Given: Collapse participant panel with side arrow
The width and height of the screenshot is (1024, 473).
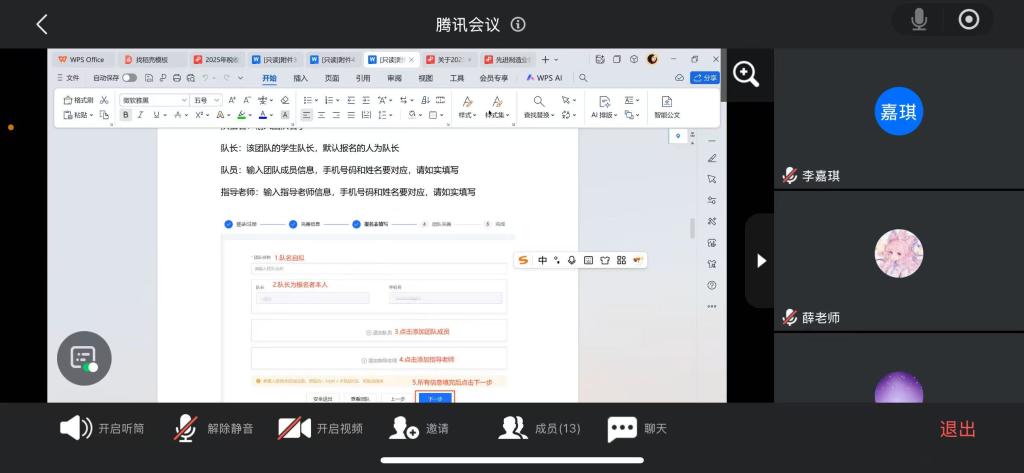Looking at the screenshot, I should [x=761, y=260].
